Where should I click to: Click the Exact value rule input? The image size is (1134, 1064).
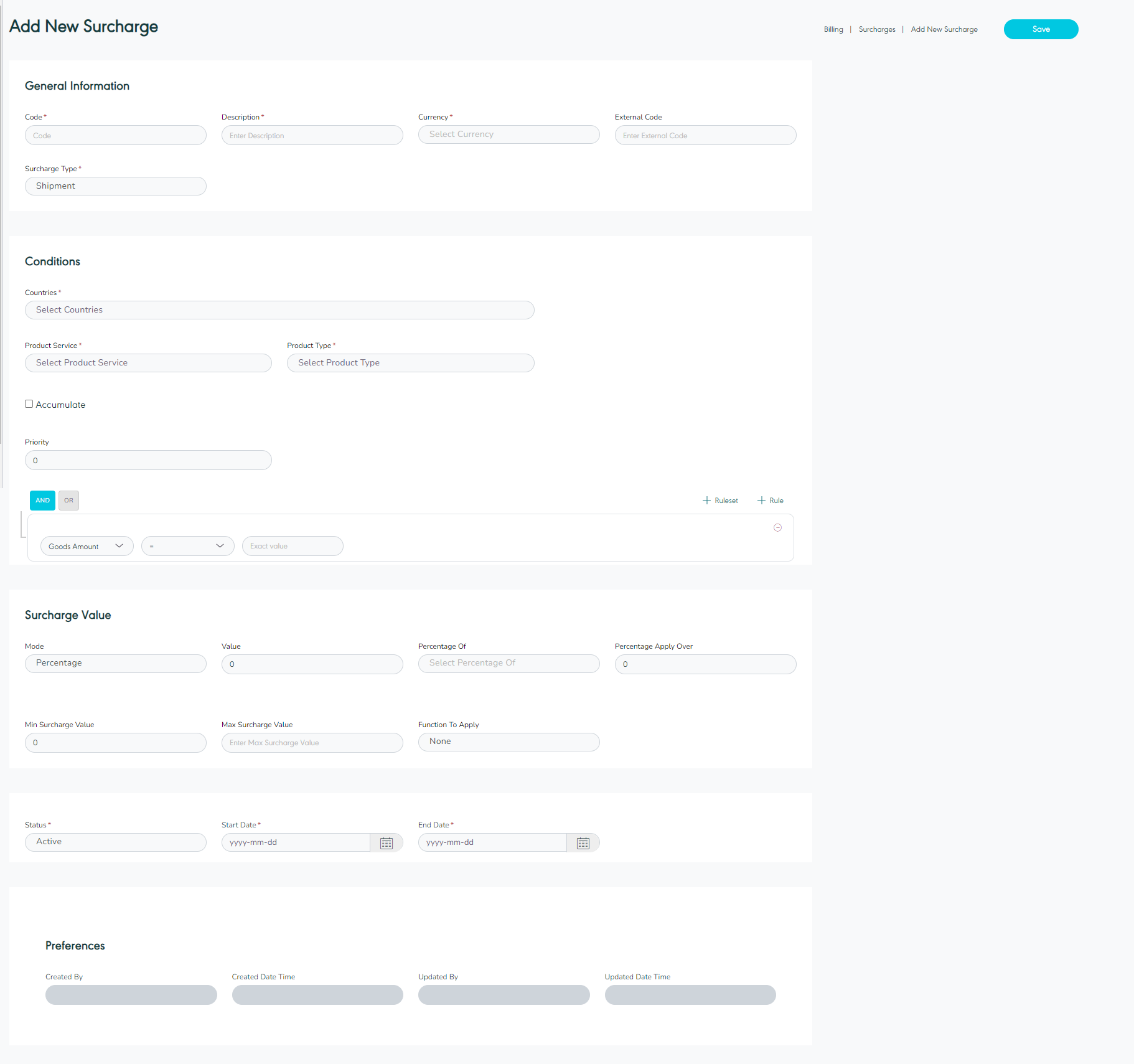coord(293,546)
